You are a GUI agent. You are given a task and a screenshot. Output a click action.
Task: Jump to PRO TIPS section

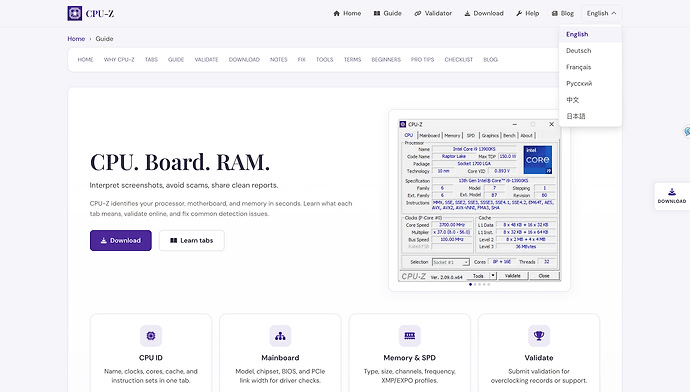(x=422, y=59)
